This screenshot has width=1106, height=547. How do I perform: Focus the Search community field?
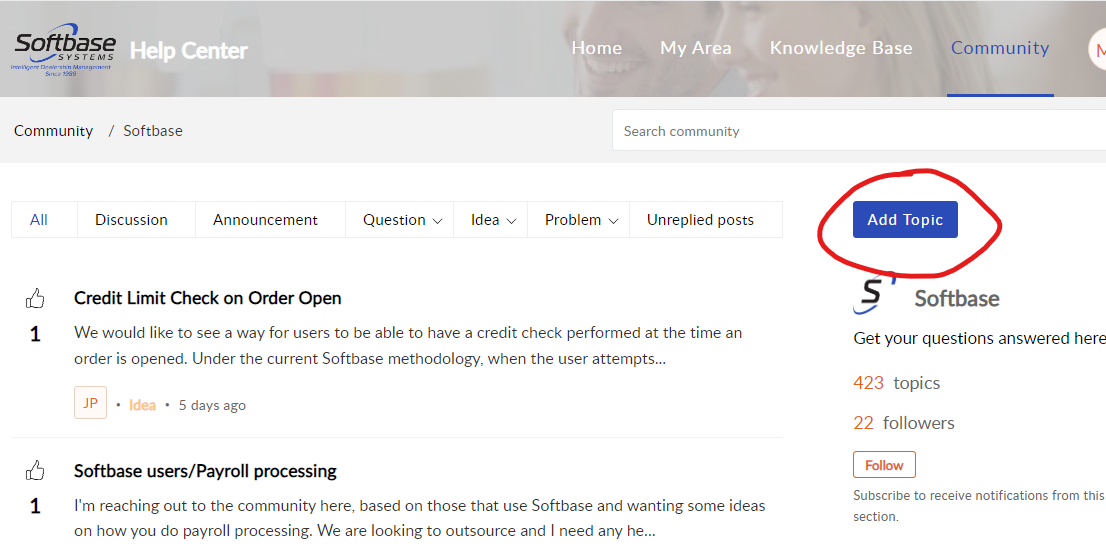pyautogui.click(x=859, y=131)
